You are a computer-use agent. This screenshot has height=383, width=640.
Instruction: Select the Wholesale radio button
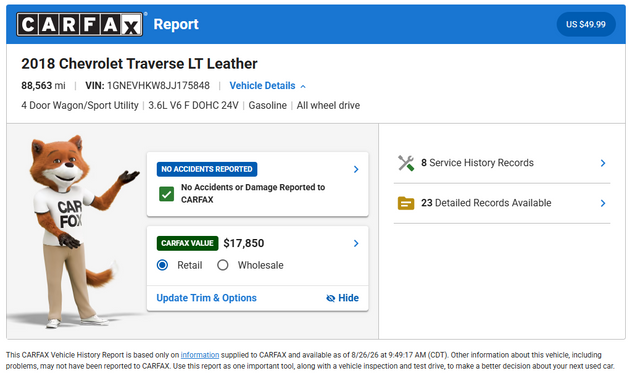tap(223, 265)
